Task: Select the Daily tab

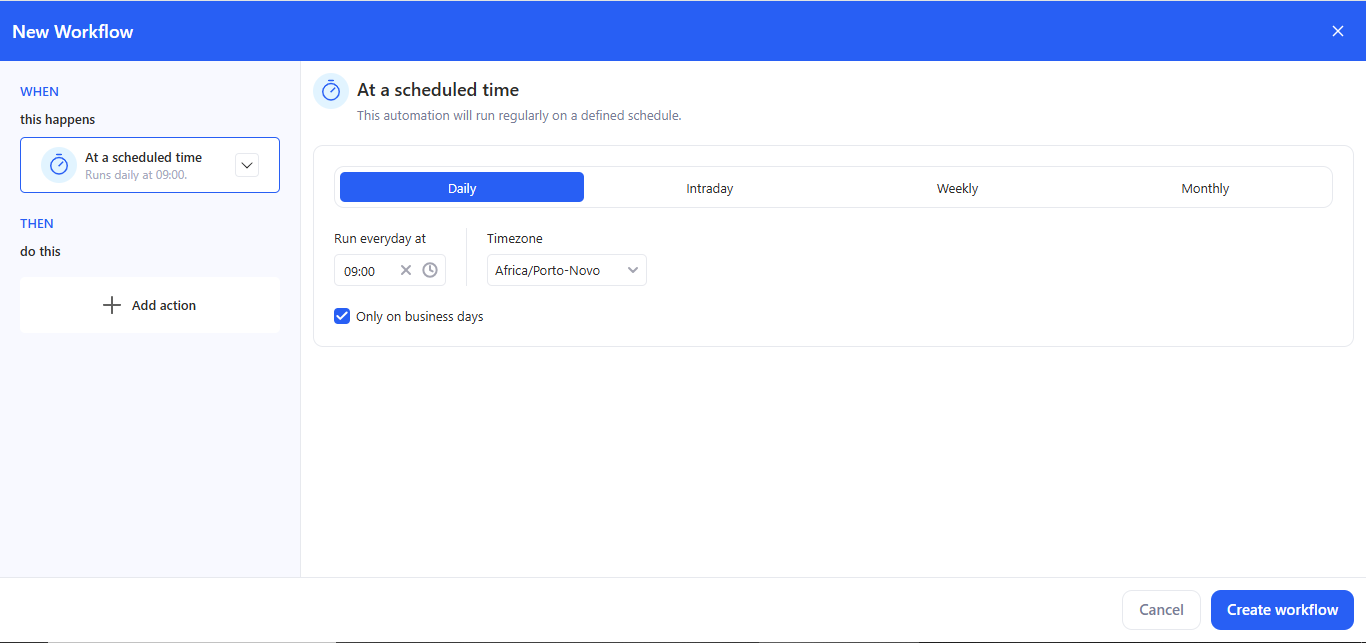Action: tap(461, 187)
